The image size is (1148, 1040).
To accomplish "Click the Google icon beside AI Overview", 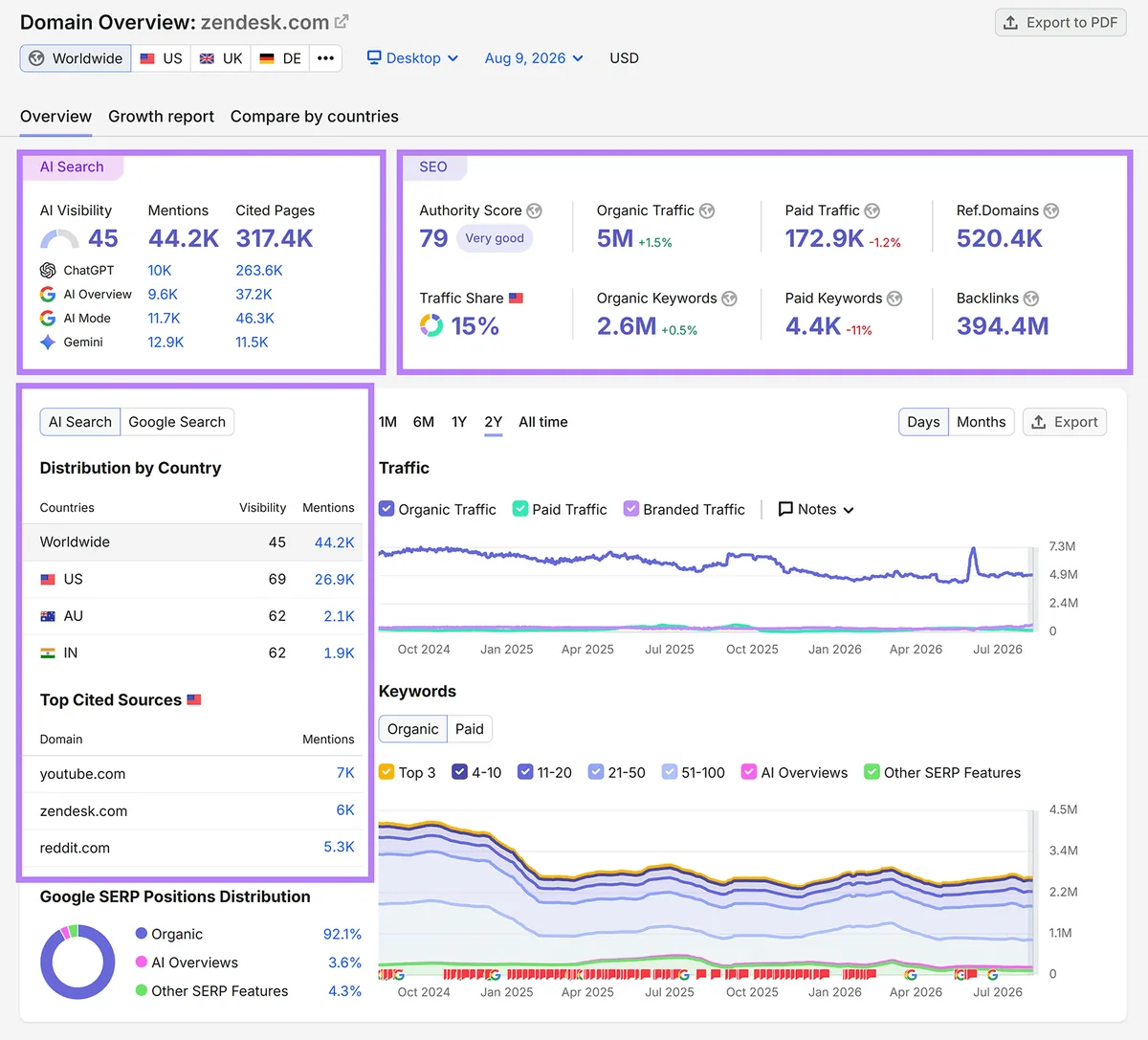I will [x=48, y=295].
